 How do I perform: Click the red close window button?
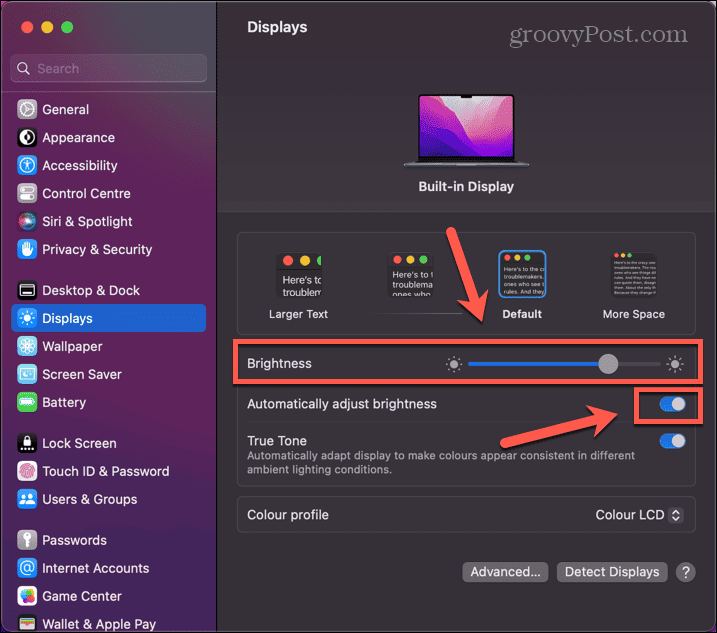(27, 27)
